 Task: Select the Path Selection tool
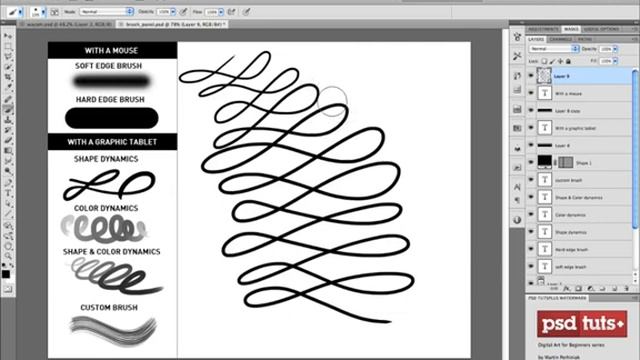pos(8,203)
